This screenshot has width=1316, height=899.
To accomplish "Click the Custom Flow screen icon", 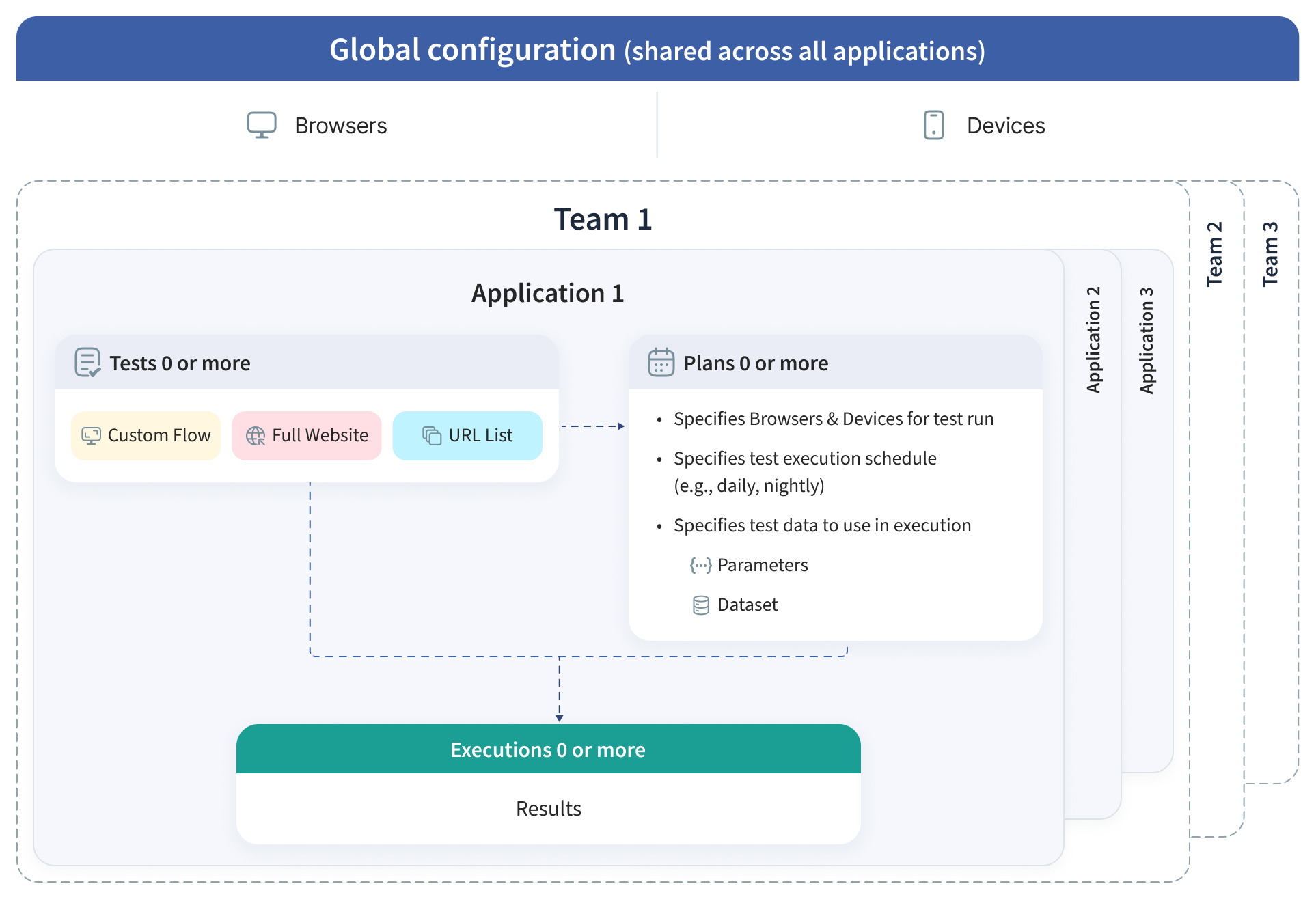I will click(x=91, y=436).
